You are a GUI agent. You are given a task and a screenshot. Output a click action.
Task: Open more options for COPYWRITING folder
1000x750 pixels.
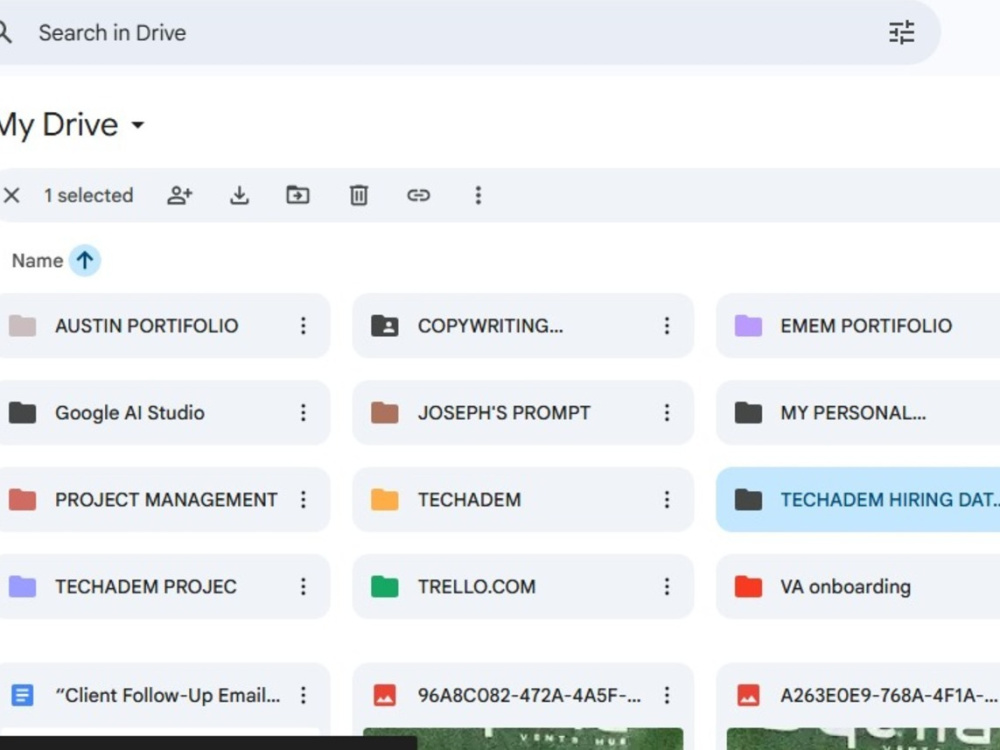tap(666, 326)
